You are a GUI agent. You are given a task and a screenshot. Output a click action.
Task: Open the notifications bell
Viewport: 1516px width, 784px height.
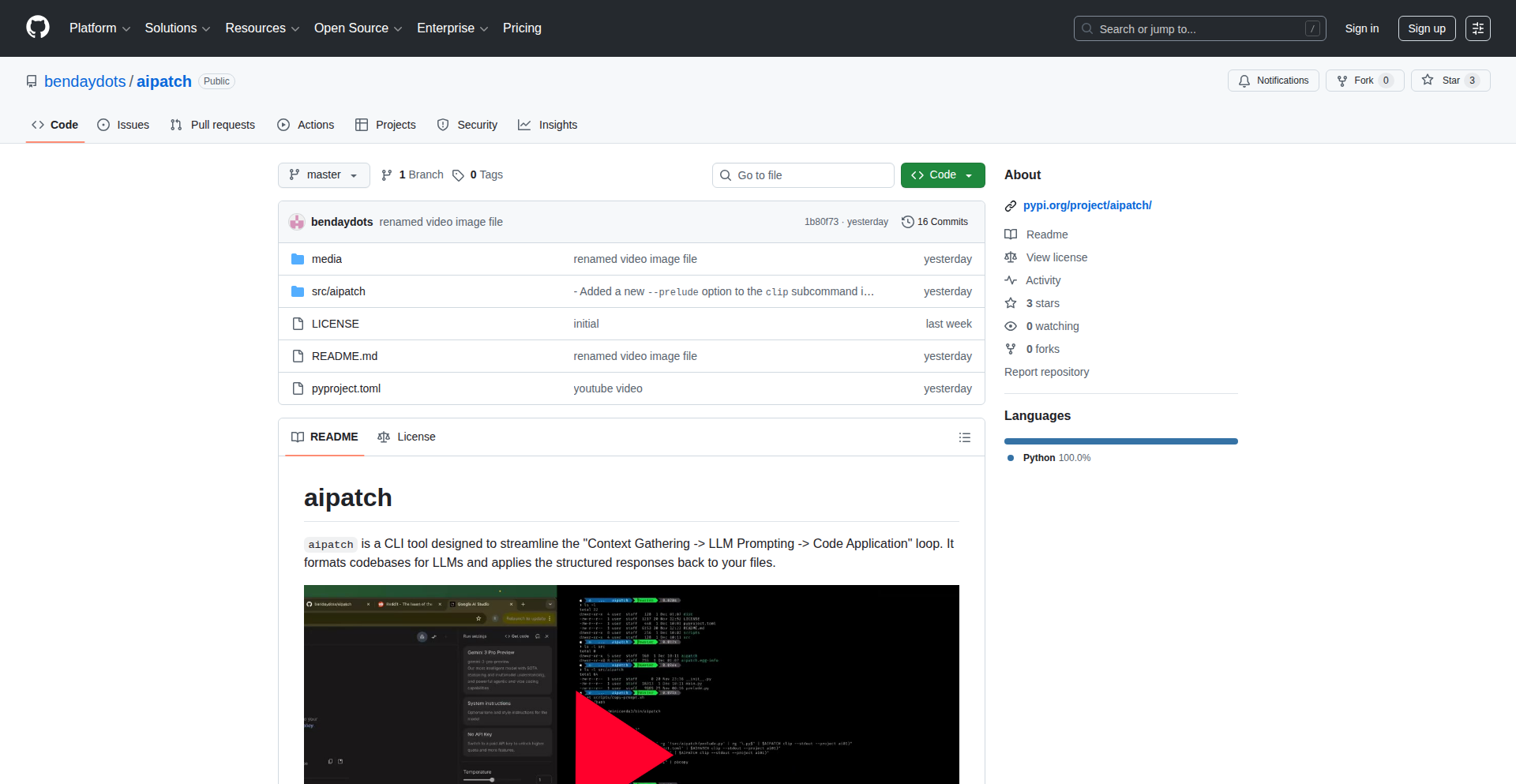click(1244, 81)
